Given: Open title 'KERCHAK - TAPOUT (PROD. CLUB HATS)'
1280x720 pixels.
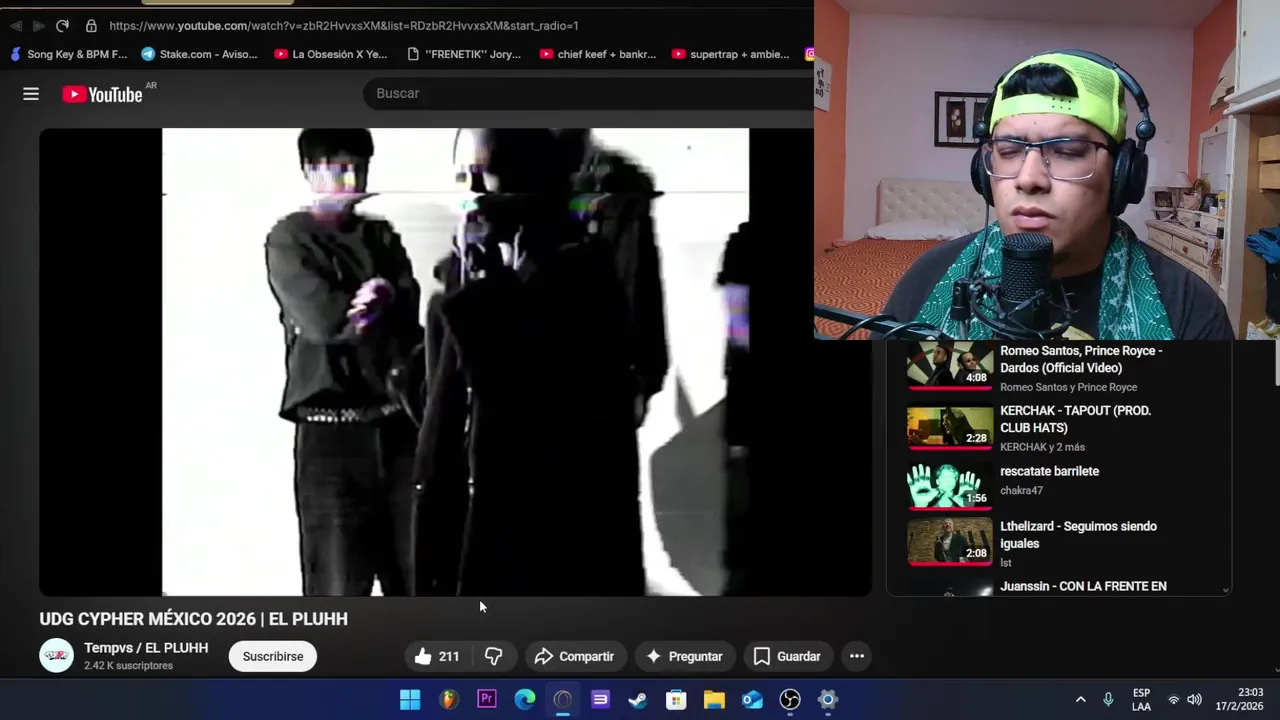Looking at the screenshot, I should 1075,419.
